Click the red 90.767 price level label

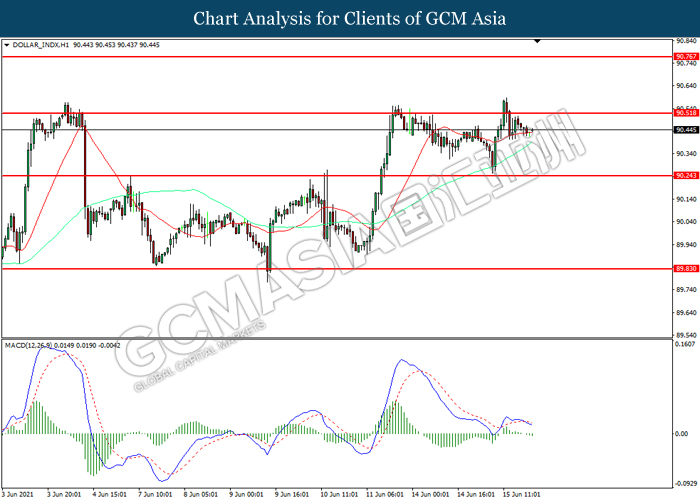[x=686, y=57]
